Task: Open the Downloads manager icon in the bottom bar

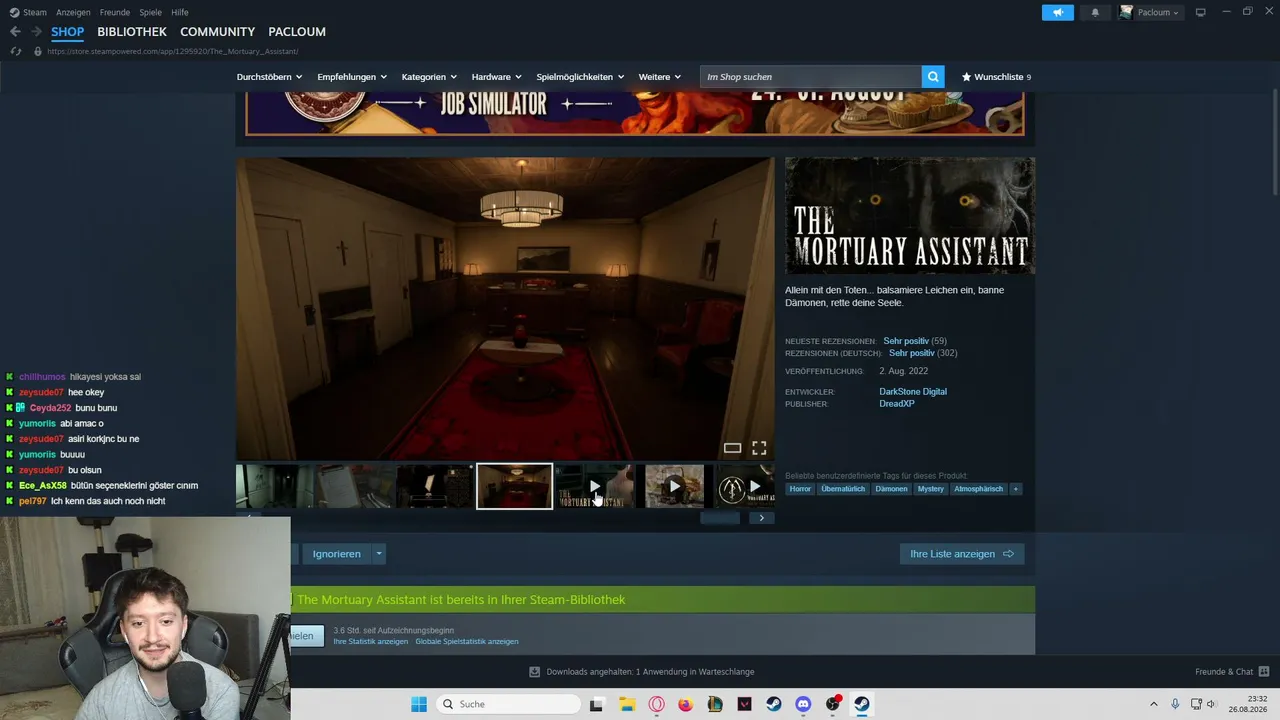Action: tap(535, 672)
